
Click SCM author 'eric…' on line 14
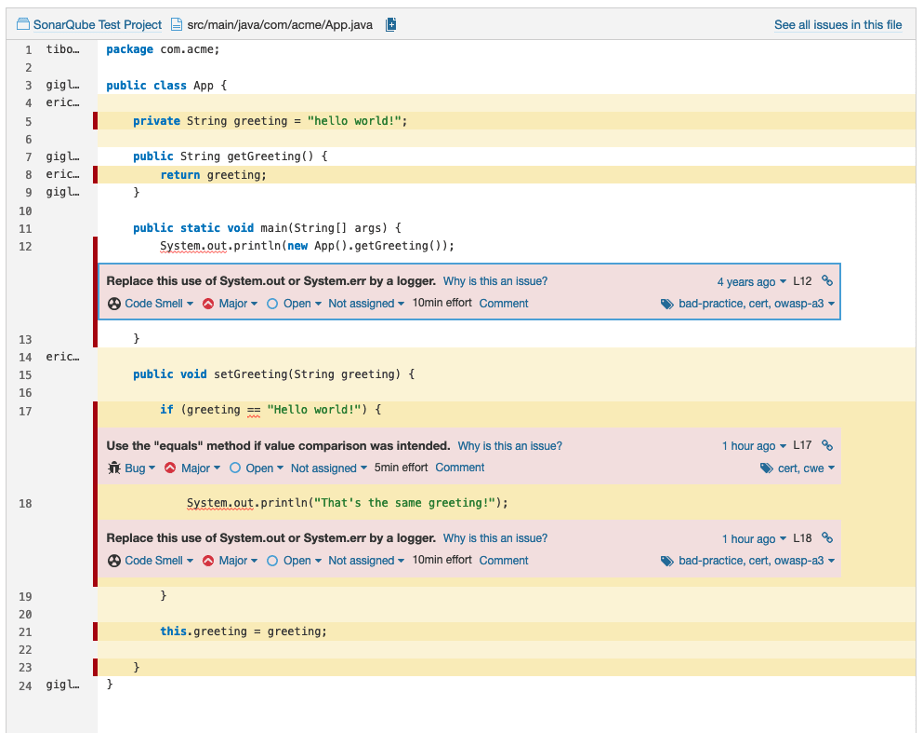point(62,356)
